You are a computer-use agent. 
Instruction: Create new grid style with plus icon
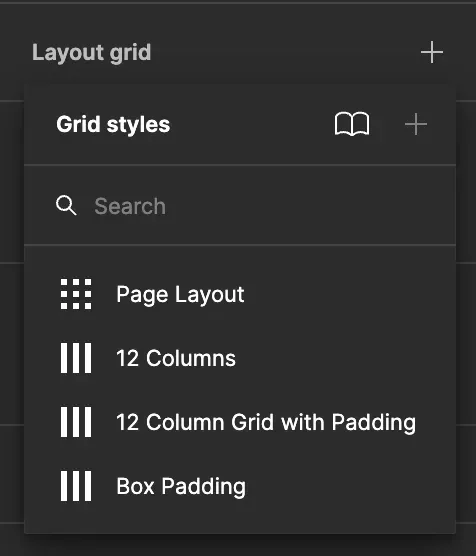click(x=416, y=124)
